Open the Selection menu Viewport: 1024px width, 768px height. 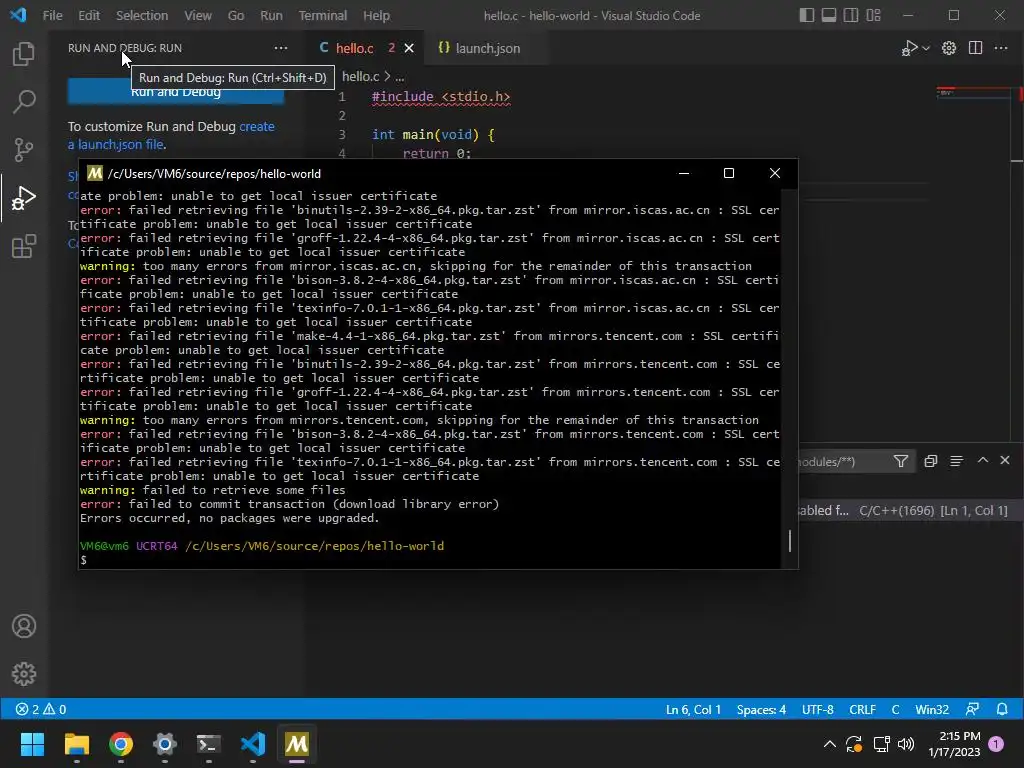click(142, 15)
